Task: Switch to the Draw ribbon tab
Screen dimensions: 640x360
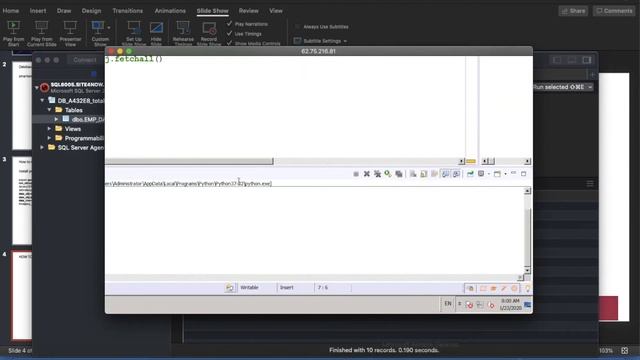Action: tap(64, 11)
